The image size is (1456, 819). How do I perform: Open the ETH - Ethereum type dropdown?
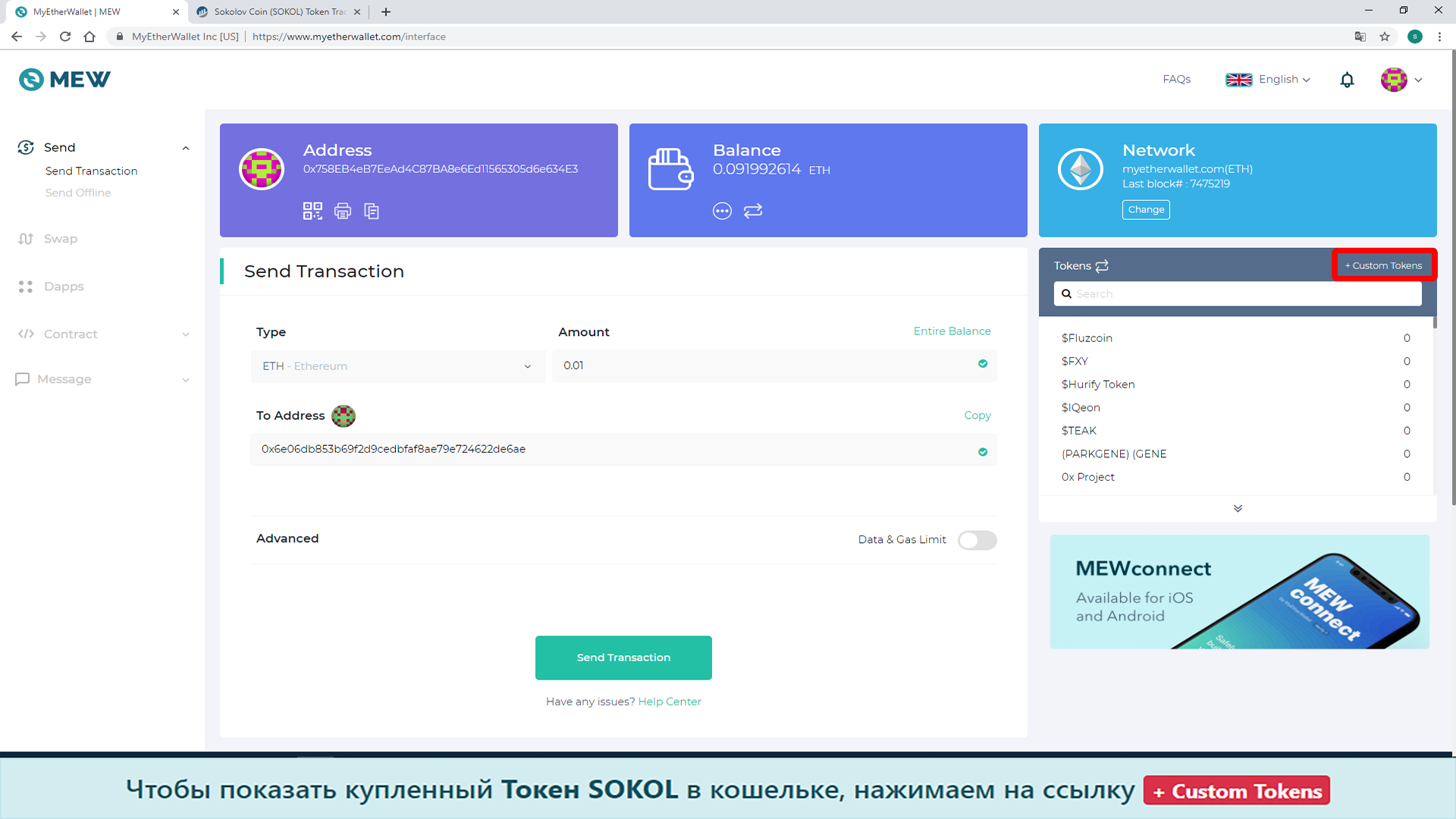click(398, 366)
